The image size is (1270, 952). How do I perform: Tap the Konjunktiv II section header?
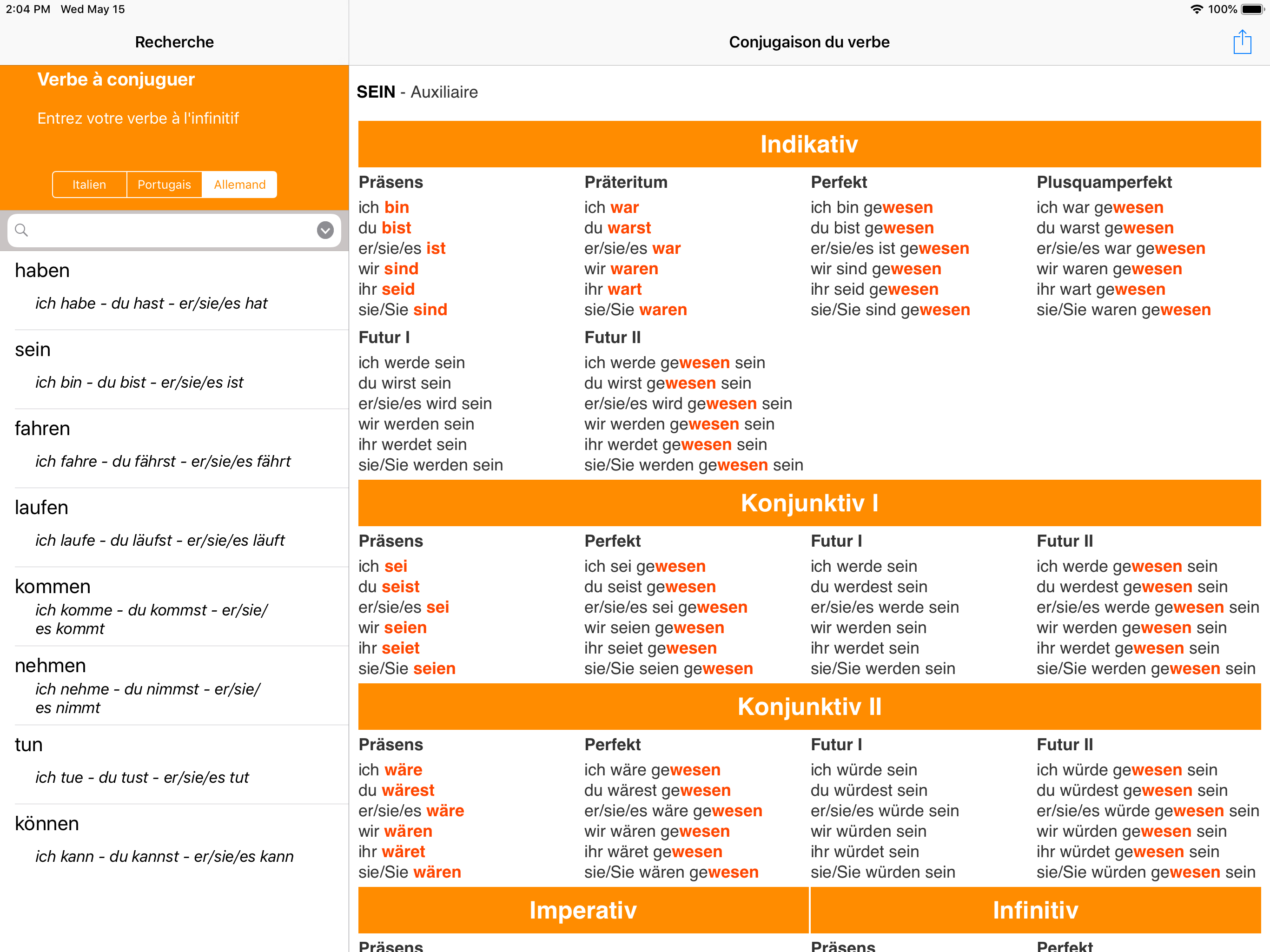pyautogui.click(x=809, y=707)
